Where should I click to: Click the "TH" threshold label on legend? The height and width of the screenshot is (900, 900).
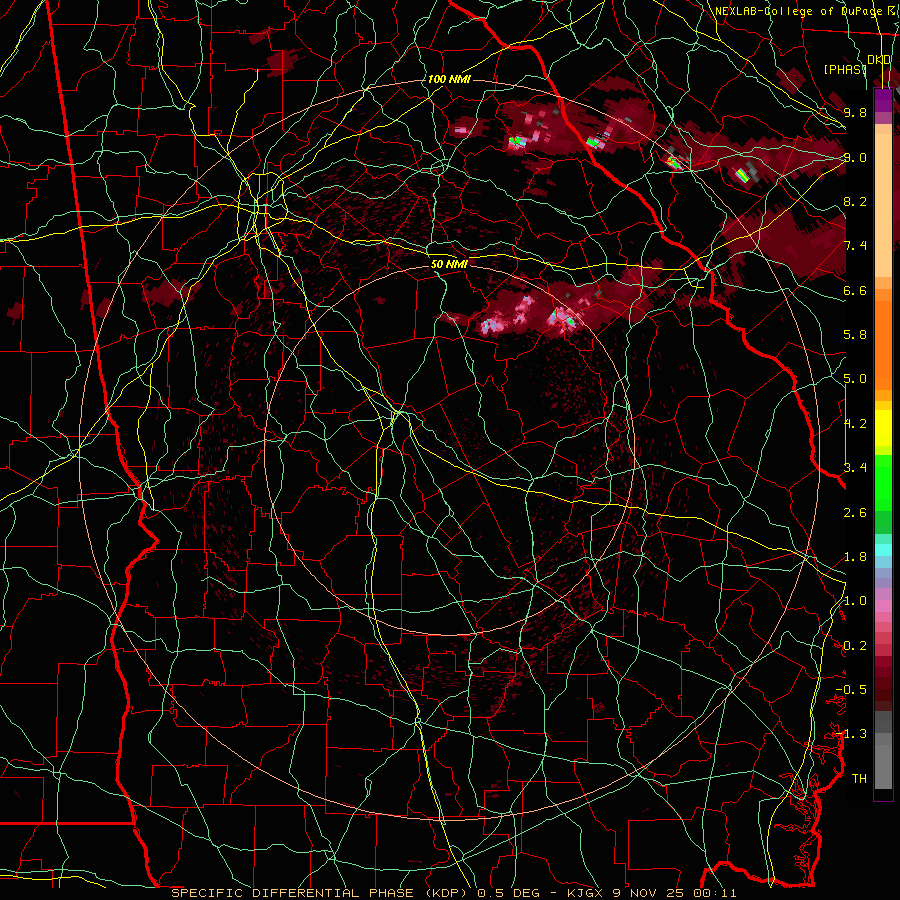coord(859,779)
